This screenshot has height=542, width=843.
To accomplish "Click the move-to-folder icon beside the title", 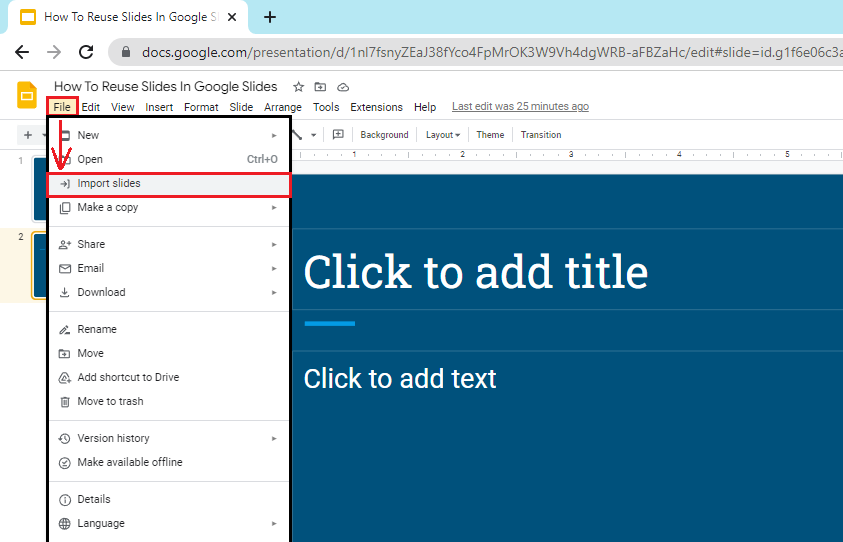I will [x=320, y=87].
